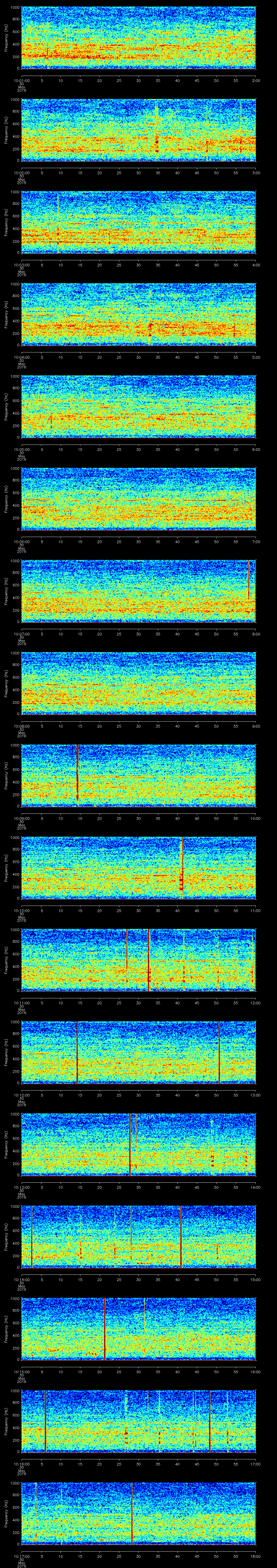This screenshot has width=277, height=1568.
Task: Select the 13:00 end time label
Action: click(x=256, y=1095)
